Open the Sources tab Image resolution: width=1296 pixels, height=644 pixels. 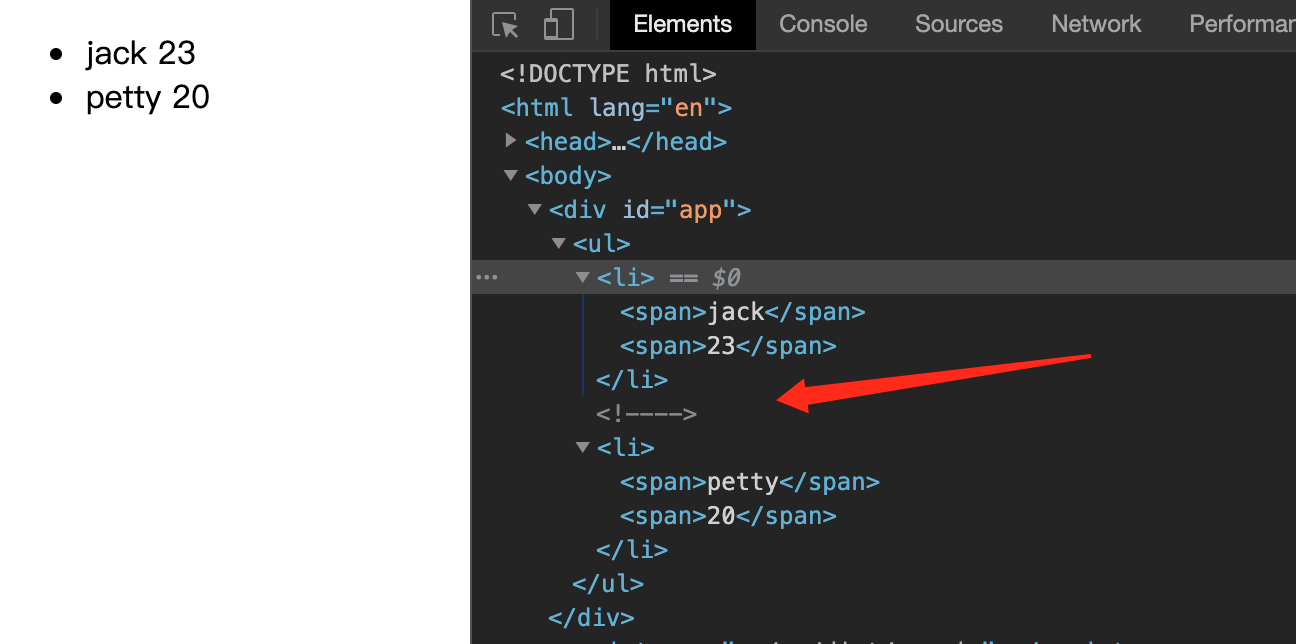pyautogui.click(x=958, y=24)
